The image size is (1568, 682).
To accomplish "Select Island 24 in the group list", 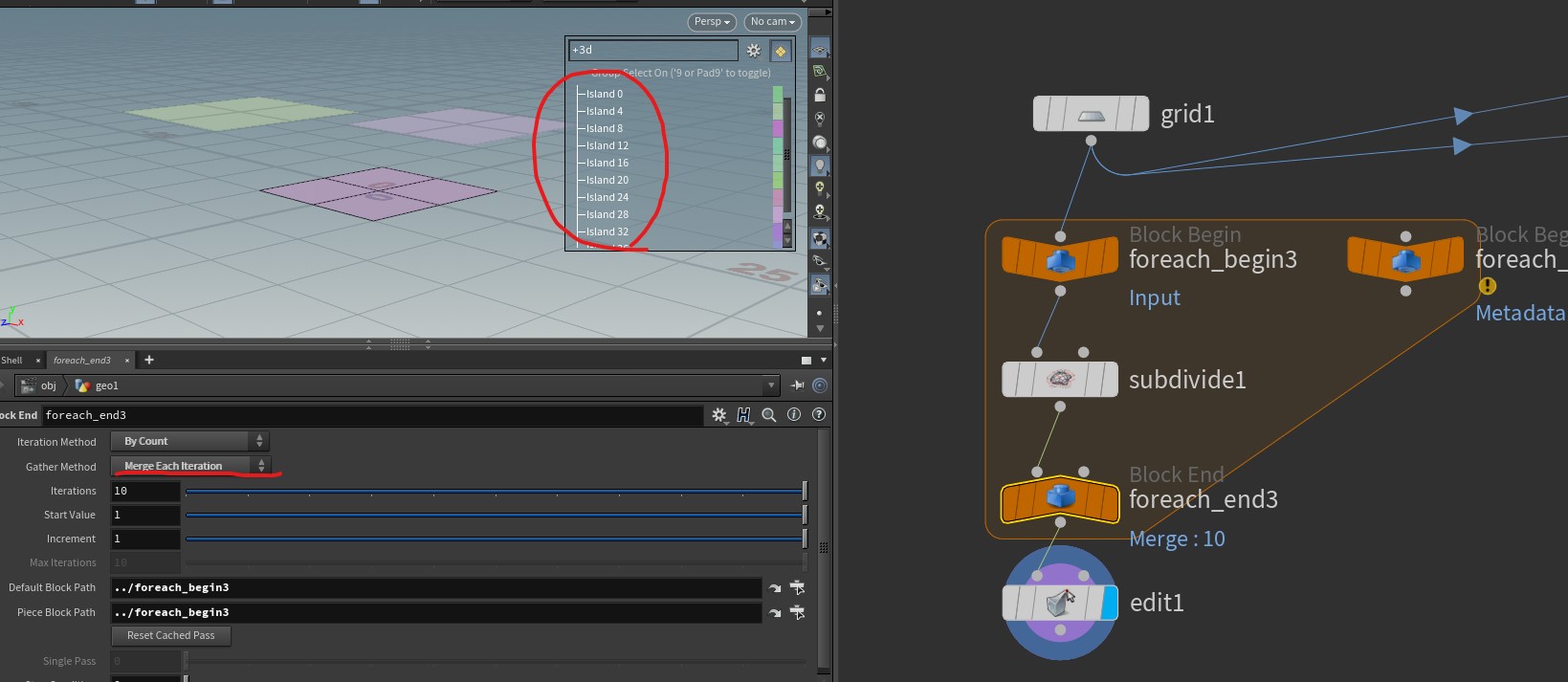I will [x=607, y=197].
